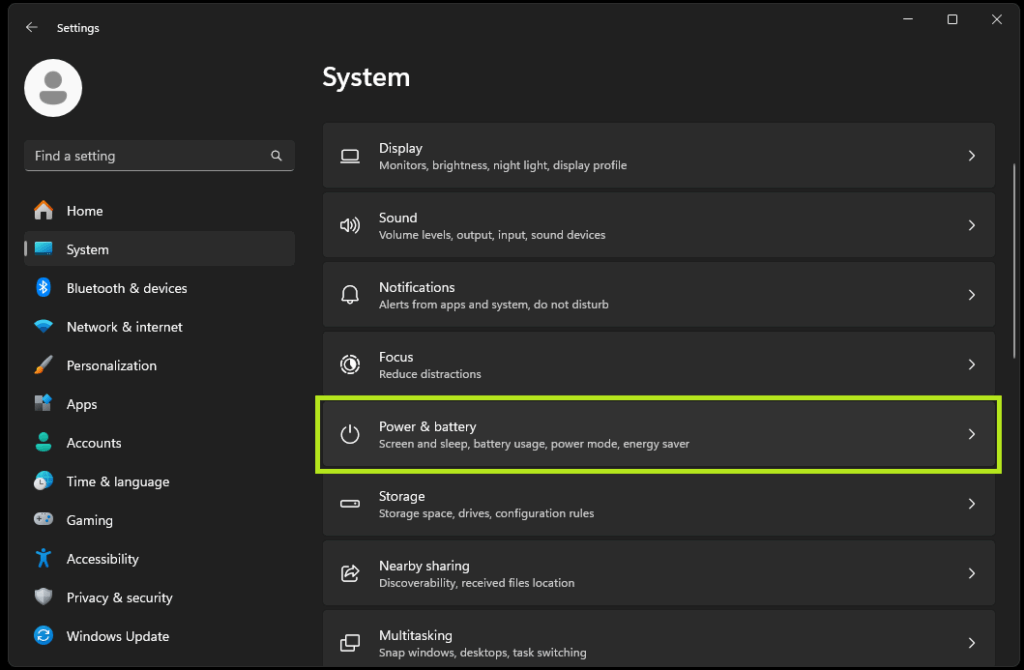Click the System monitor icon in sidebar
The image size is (1024, 670).
(44, 249)
